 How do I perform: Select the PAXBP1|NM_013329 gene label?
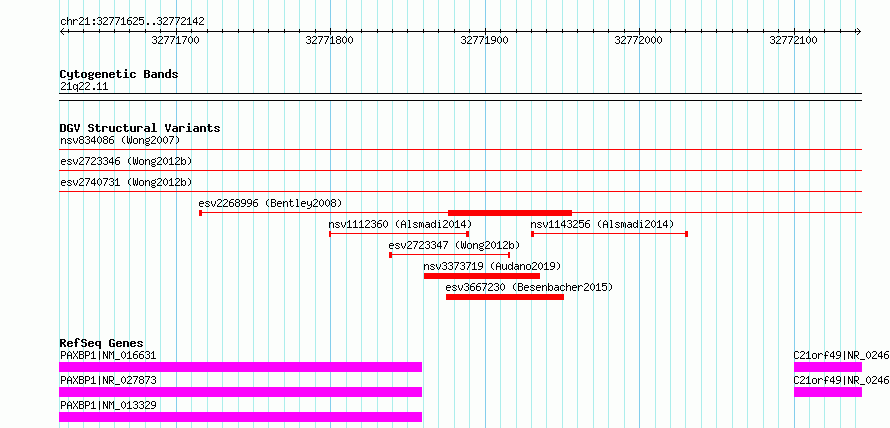tap(108, 405)
